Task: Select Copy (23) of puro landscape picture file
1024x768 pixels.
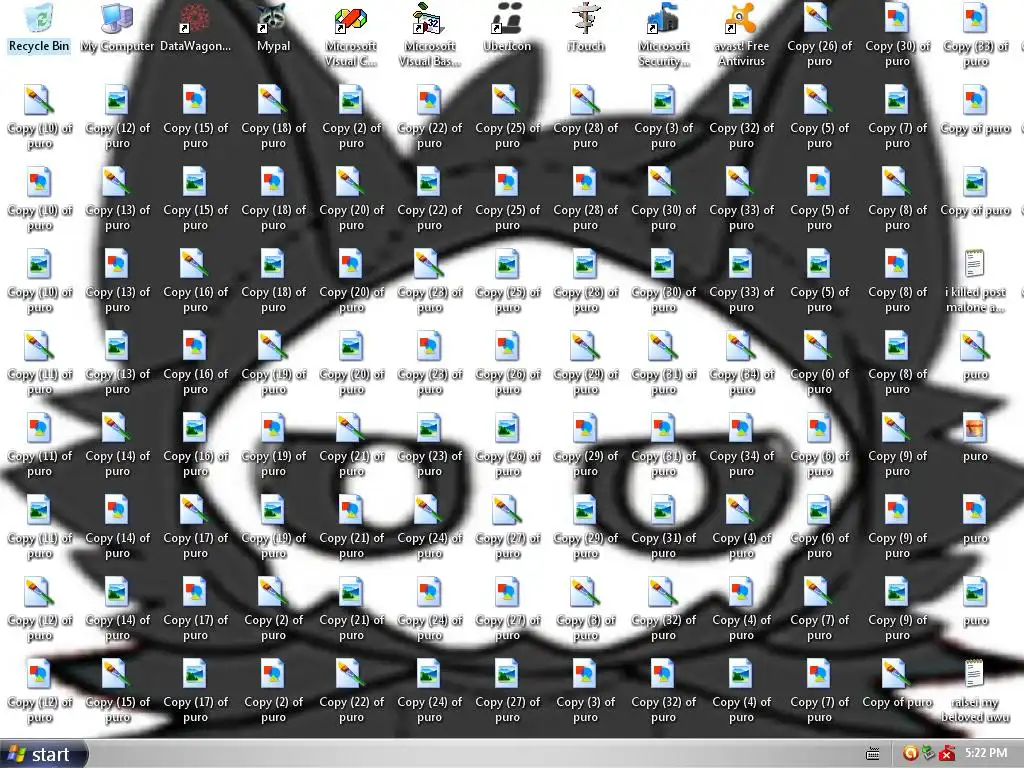Action: 429,444
